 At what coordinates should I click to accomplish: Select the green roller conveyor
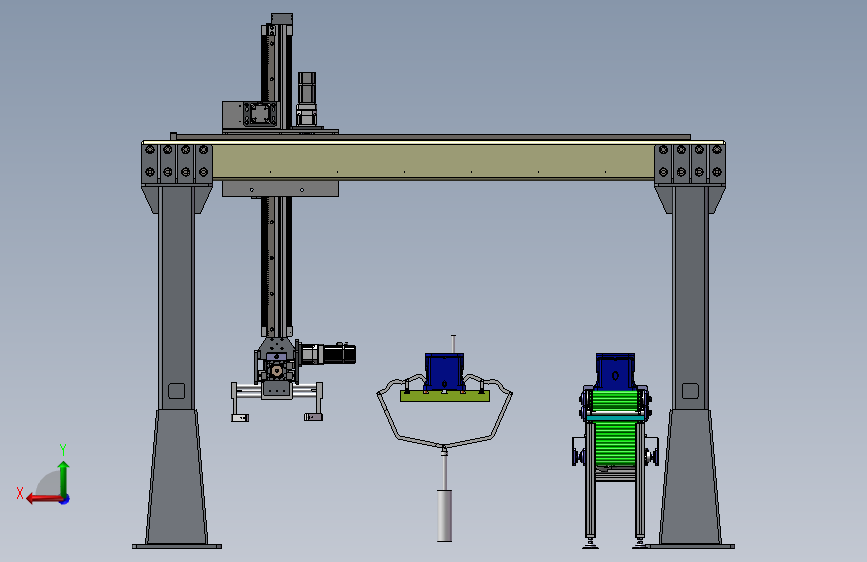(614, 429)
